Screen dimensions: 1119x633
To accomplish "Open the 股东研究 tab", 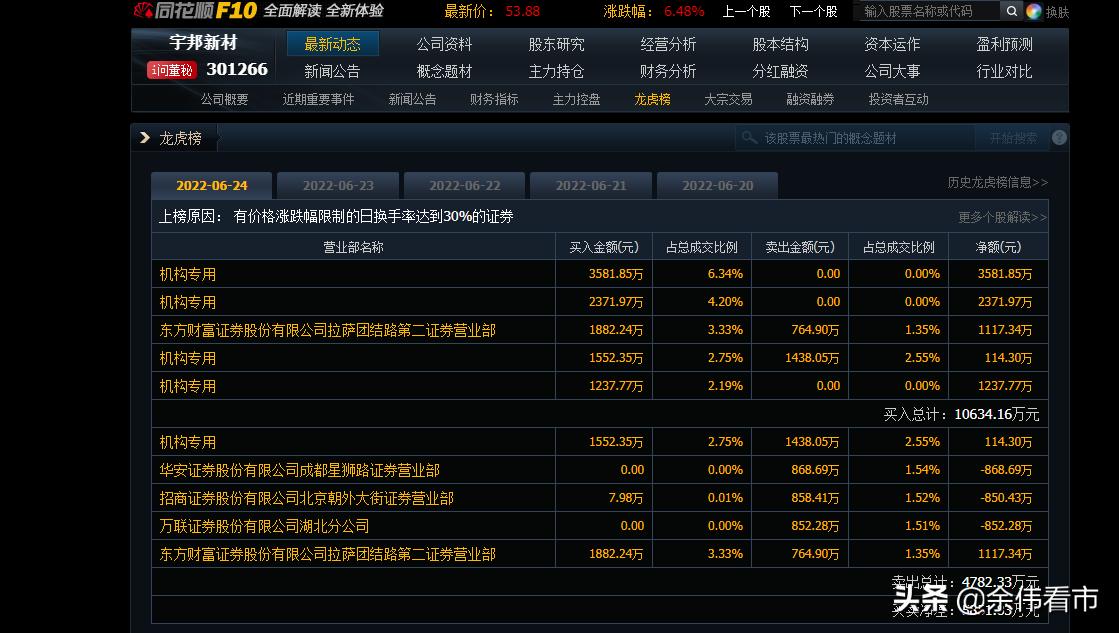I will (x=556, y=43).
